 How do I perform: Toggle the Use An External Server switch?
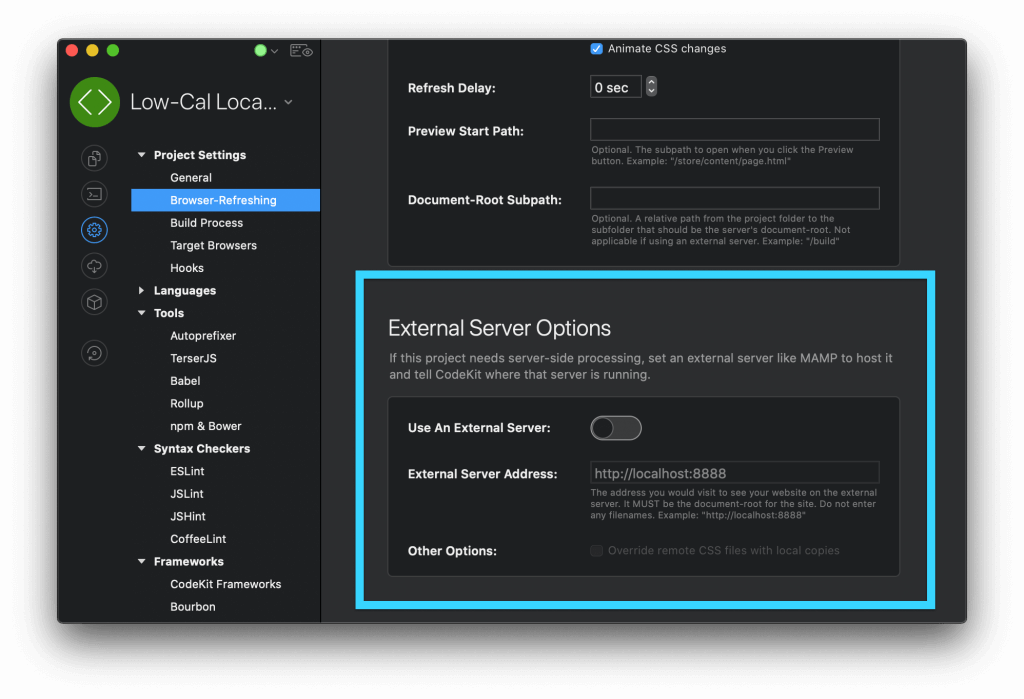(x=616, y=428)
